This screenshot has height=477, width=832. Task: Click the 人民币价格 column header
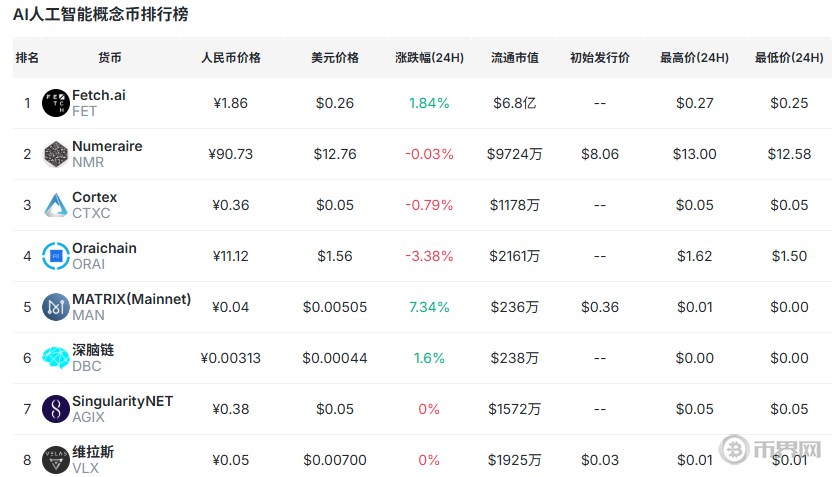(231, 58)
